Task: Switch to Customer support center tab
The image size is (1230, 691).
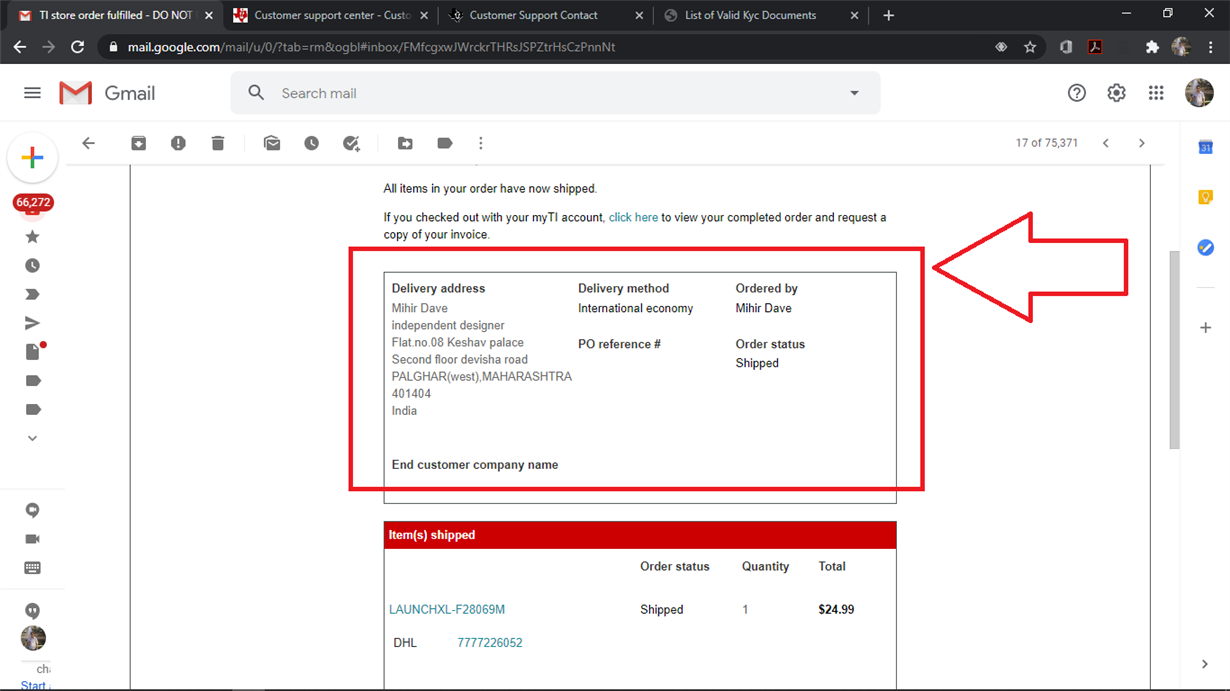Action: [330, 15]
